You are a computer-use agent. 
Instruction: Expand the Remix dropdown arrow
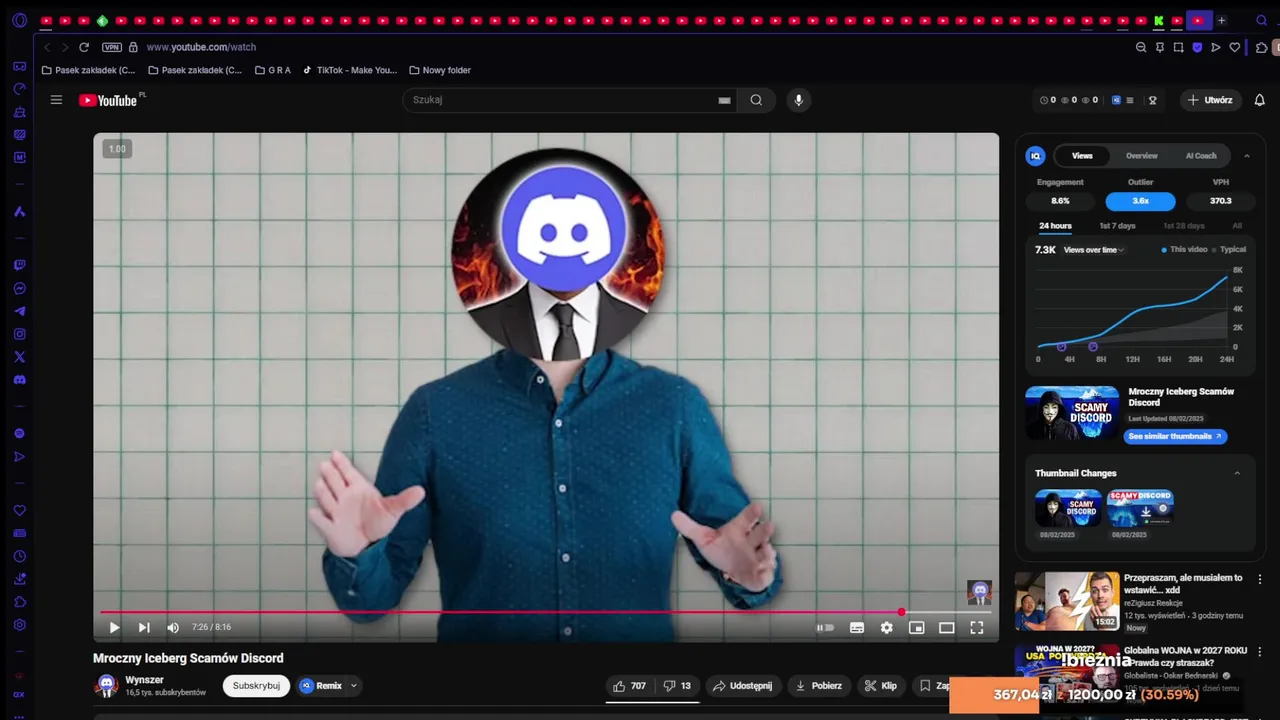pos(353,686)
